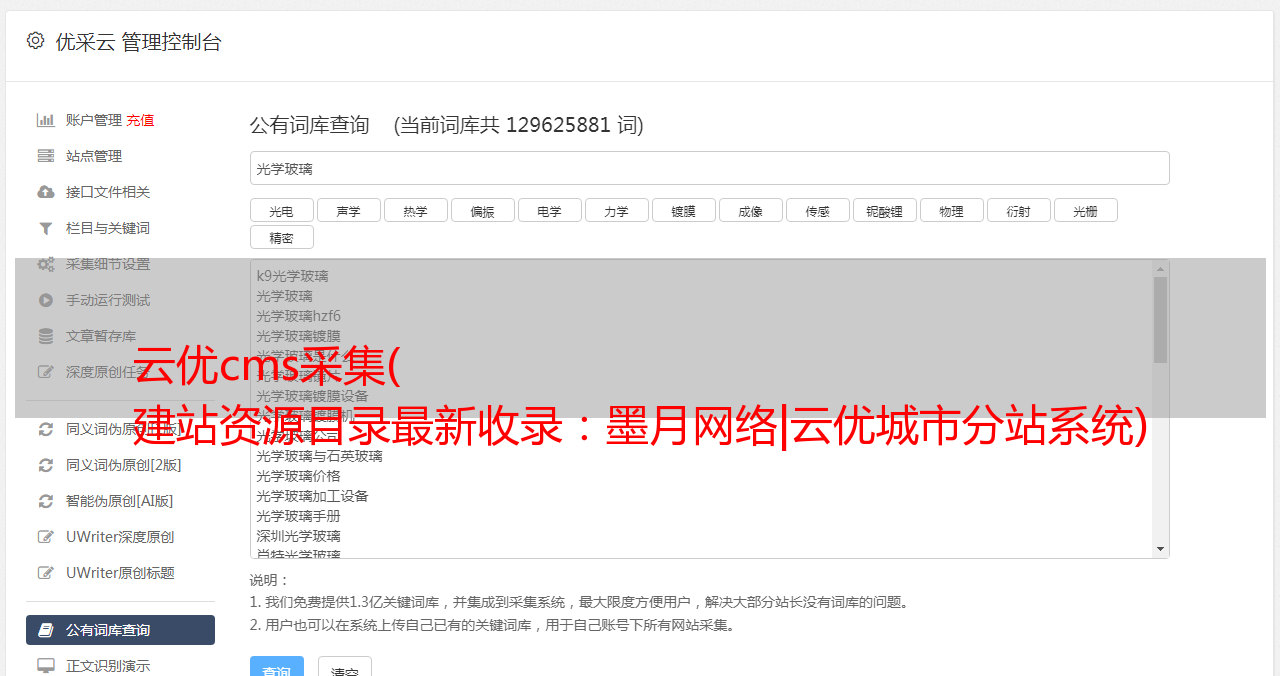Pick the 物理 tag button
Viewport: 1280px width, 676px height.
click(951, 210)
